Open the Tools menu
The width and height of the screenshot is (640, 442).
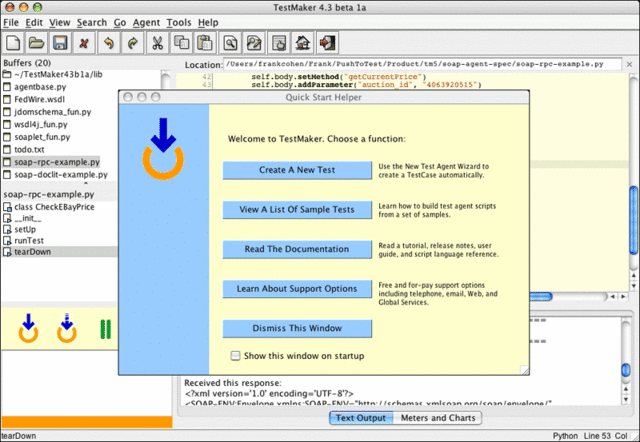coord(179,21)
